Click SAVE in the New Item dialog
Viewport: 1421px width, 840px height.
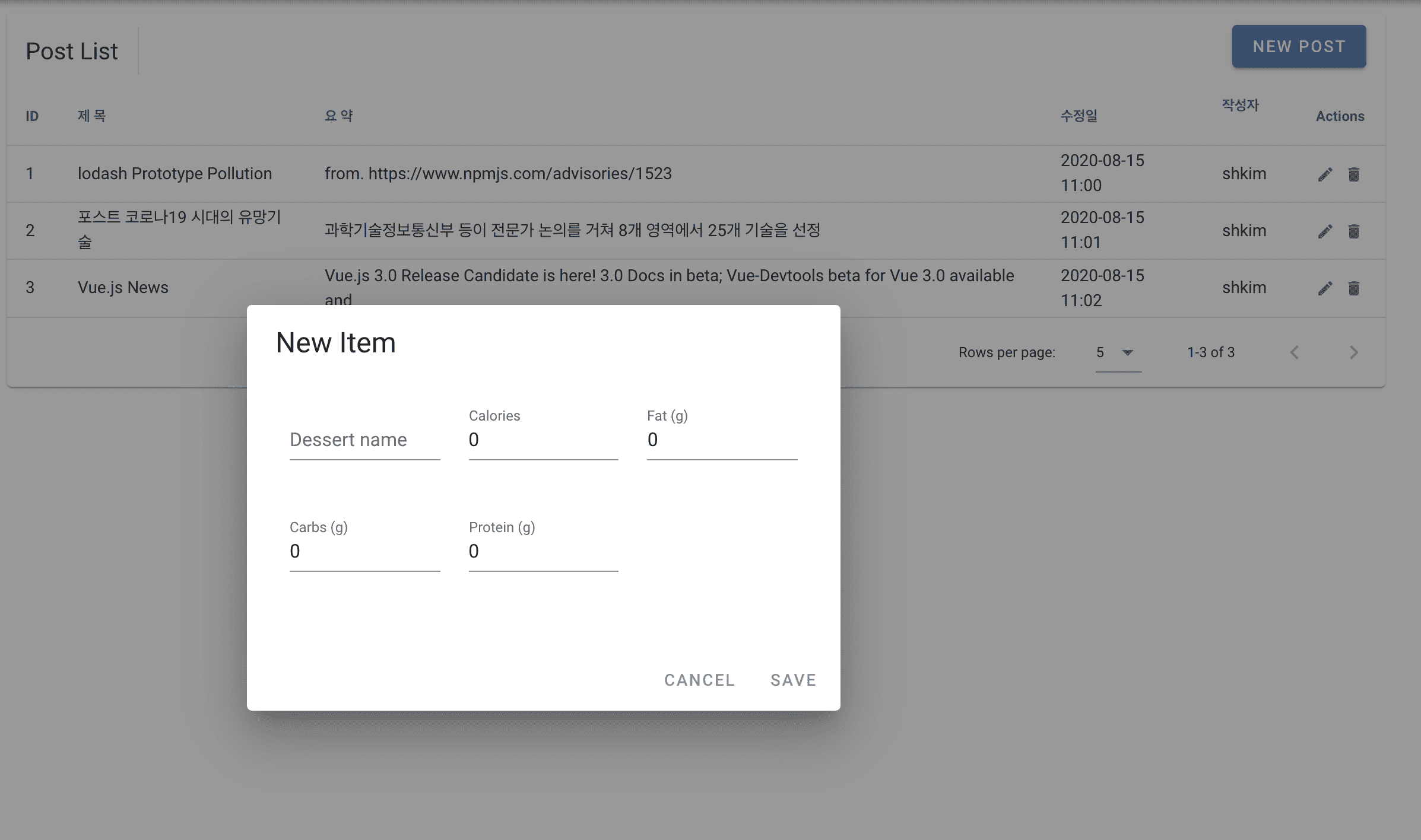click(793, 680)
